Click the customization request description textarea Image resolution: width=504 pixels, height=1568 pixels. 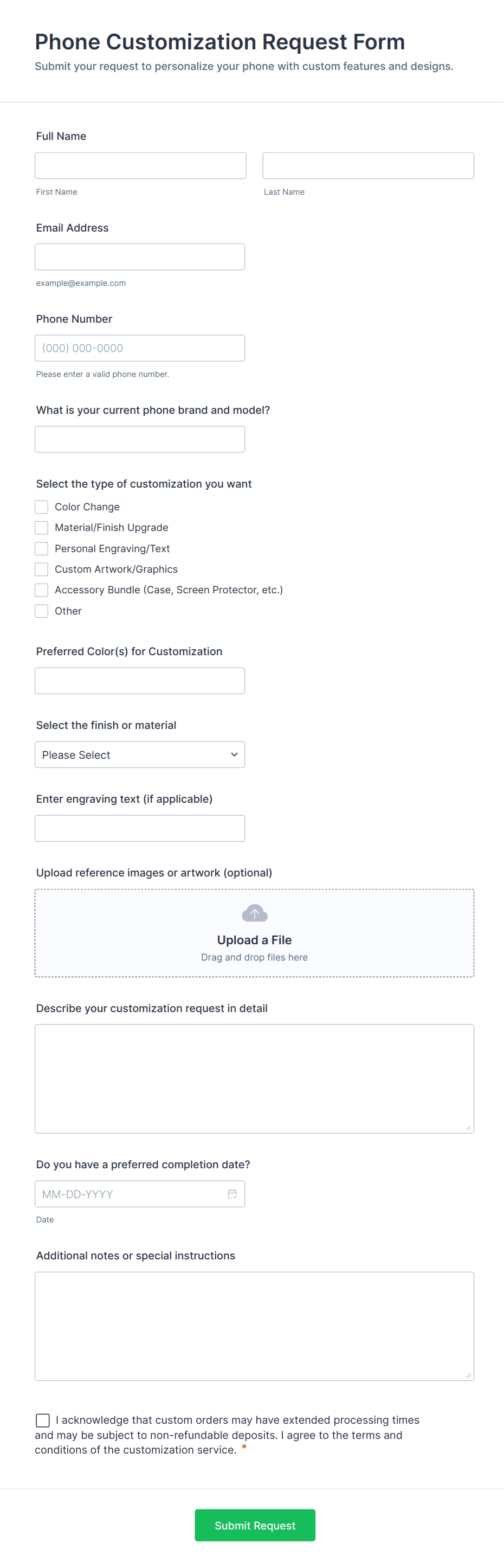pyautogui.click(x=254, y=1078)
